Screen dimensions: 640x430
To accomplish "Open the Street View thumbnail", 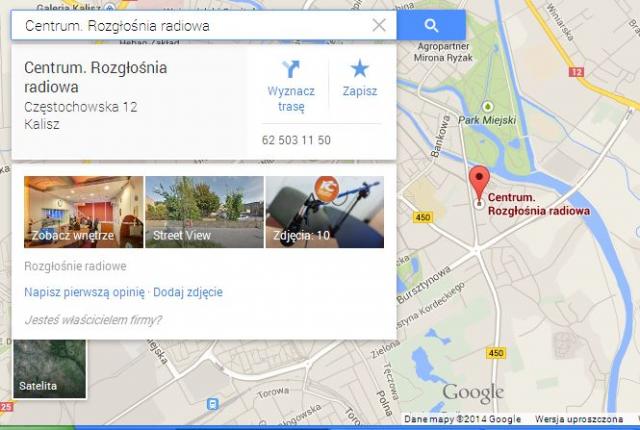I will (x=204, y=212).
